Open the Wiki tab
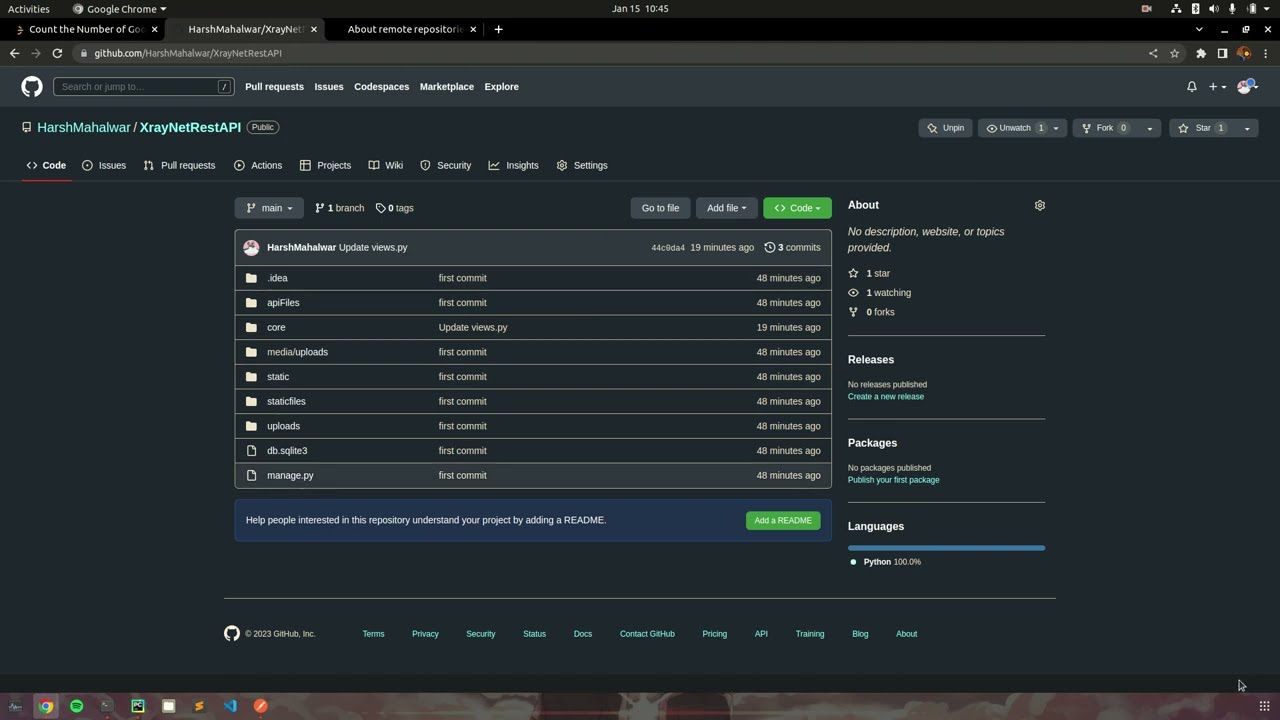 point(385,165)
